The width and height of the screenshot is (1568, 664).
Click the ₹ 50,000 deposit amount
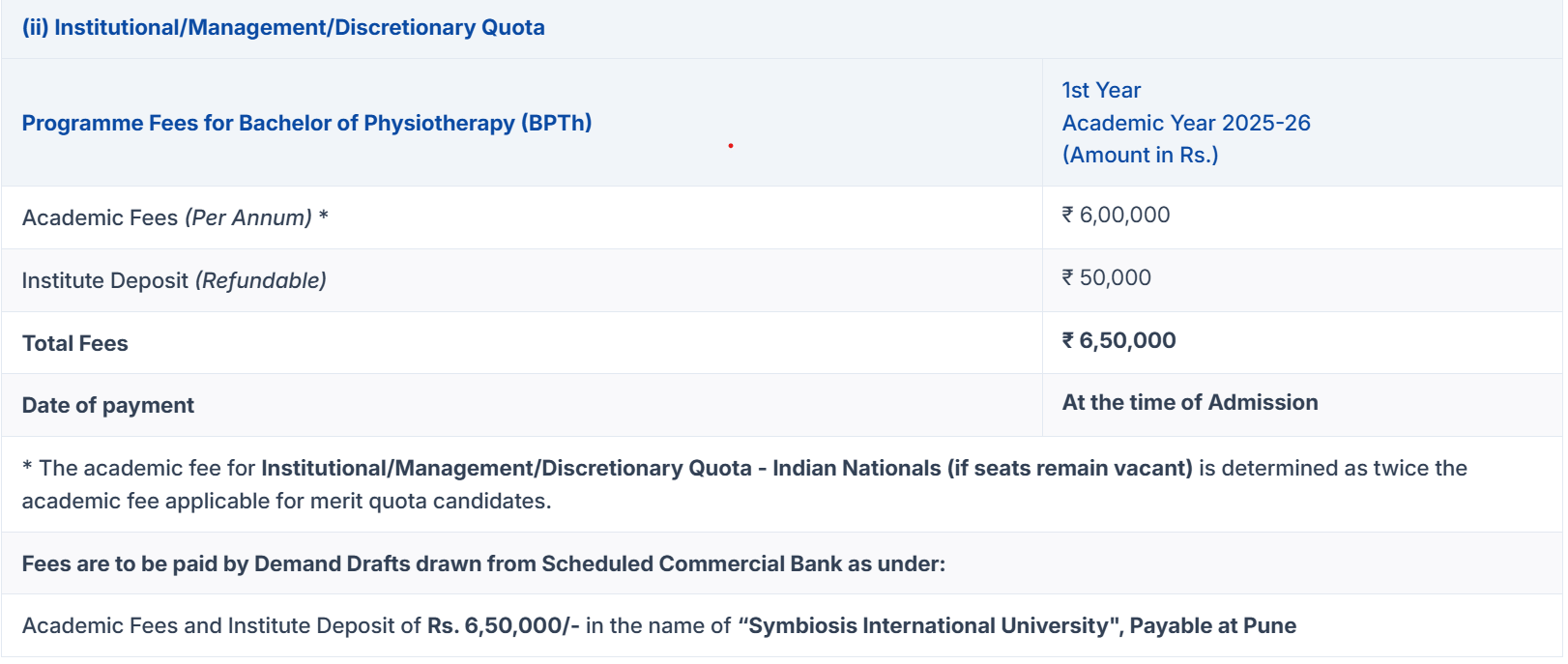click(x=1106, y=277)
